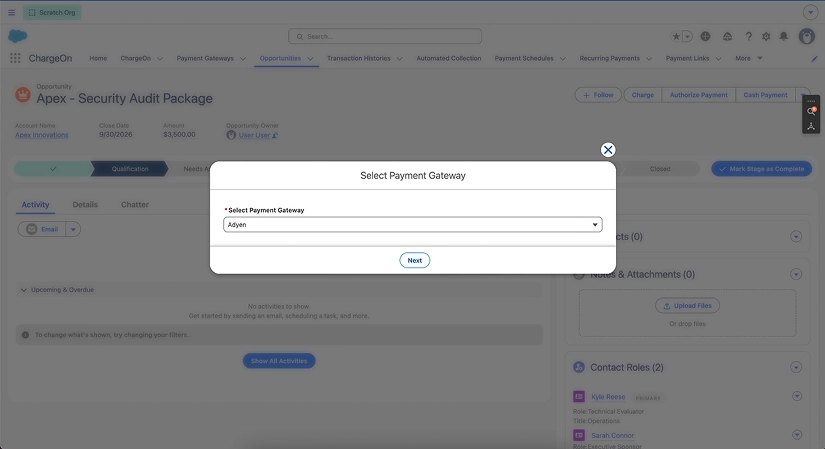Click the Scratch Org badge
Viewport: 825px width, 449px height.
tap(52, 13)
